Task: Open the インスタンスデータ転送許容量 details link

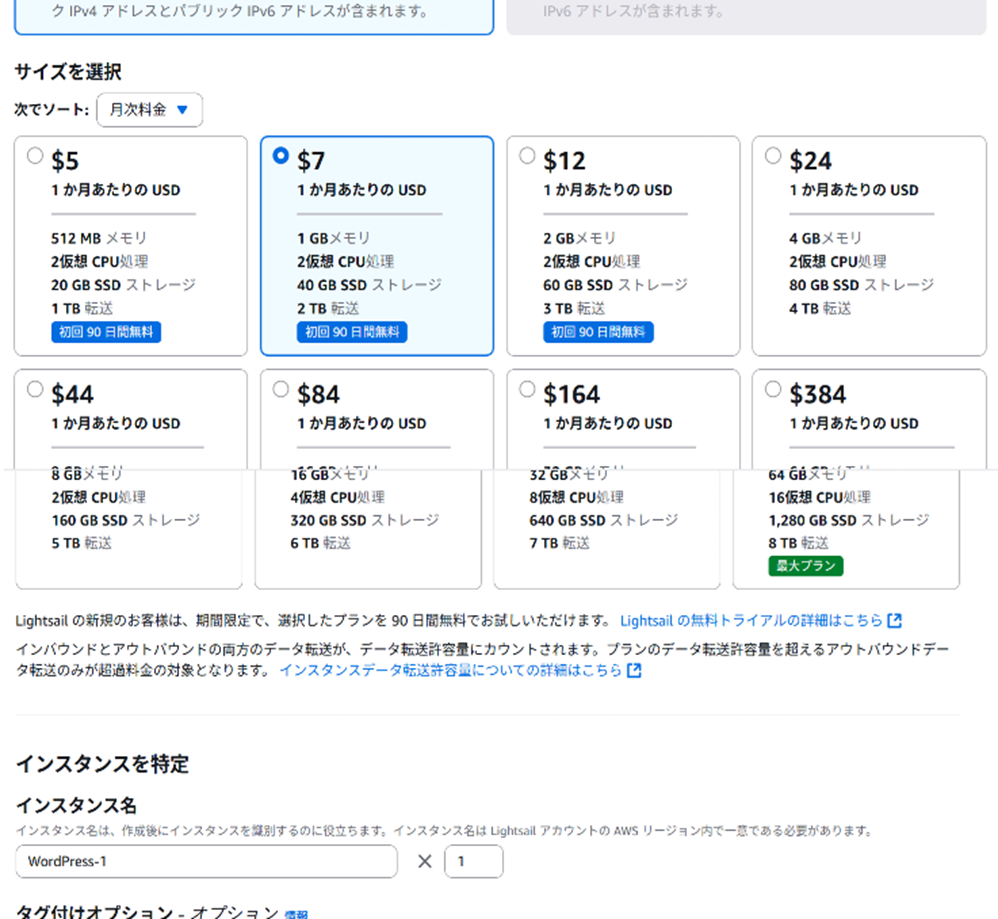Action: tap(450, 670)
